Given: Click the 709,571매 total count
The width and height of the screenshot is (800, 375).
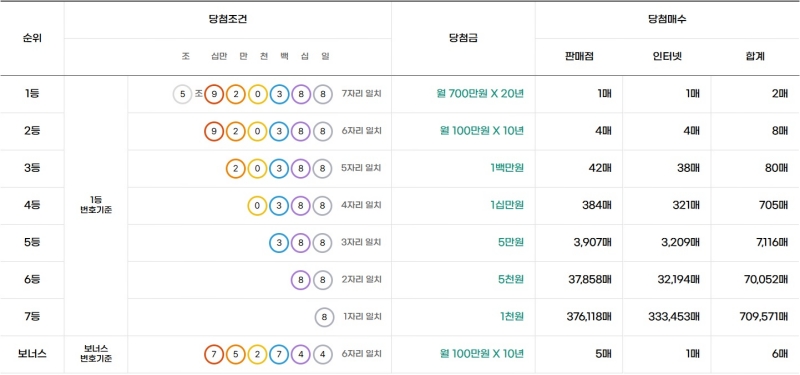Looking at the screenshot, I should click(764, 316).
